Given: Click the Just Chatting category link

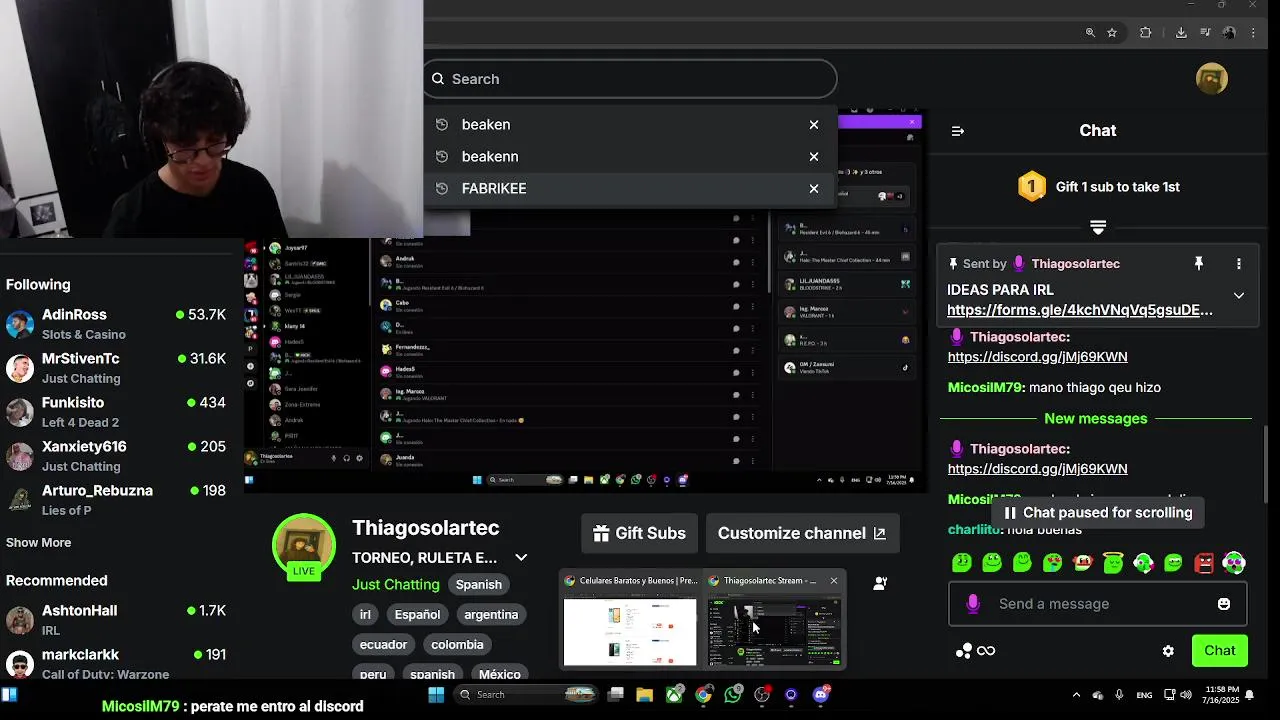Looking at the screenshot, I should click(x=395, y=585).
